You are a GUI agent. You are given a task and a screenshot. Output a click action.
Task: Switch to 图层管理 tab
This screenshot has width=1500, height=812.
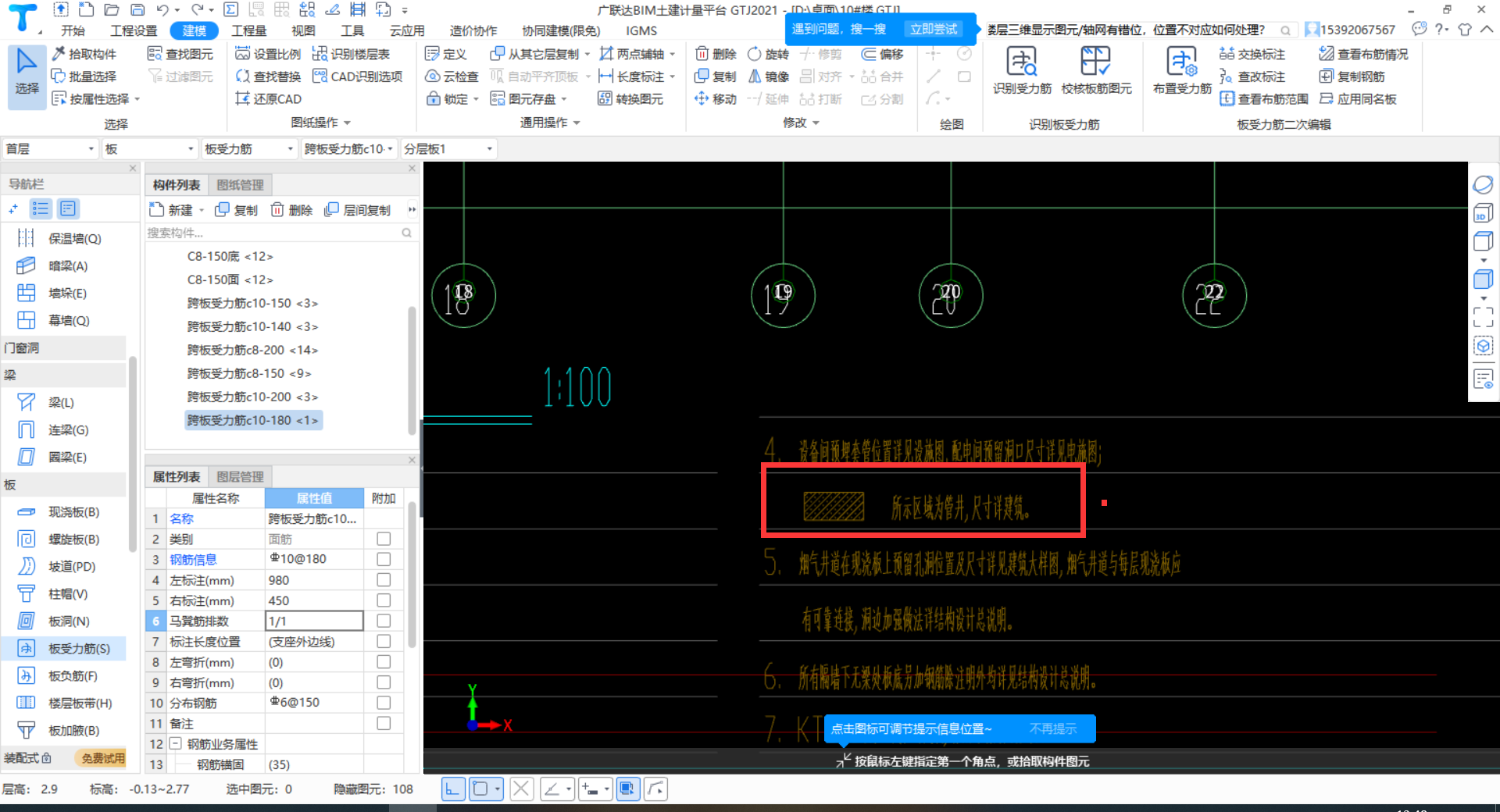tap(240, 477)
